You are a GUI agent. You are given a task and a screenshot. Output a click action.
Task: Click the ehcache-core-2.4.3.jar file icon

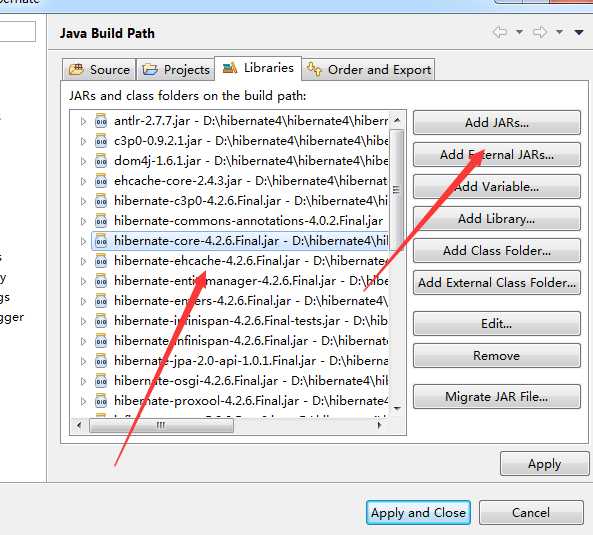(x=101, y=181)
